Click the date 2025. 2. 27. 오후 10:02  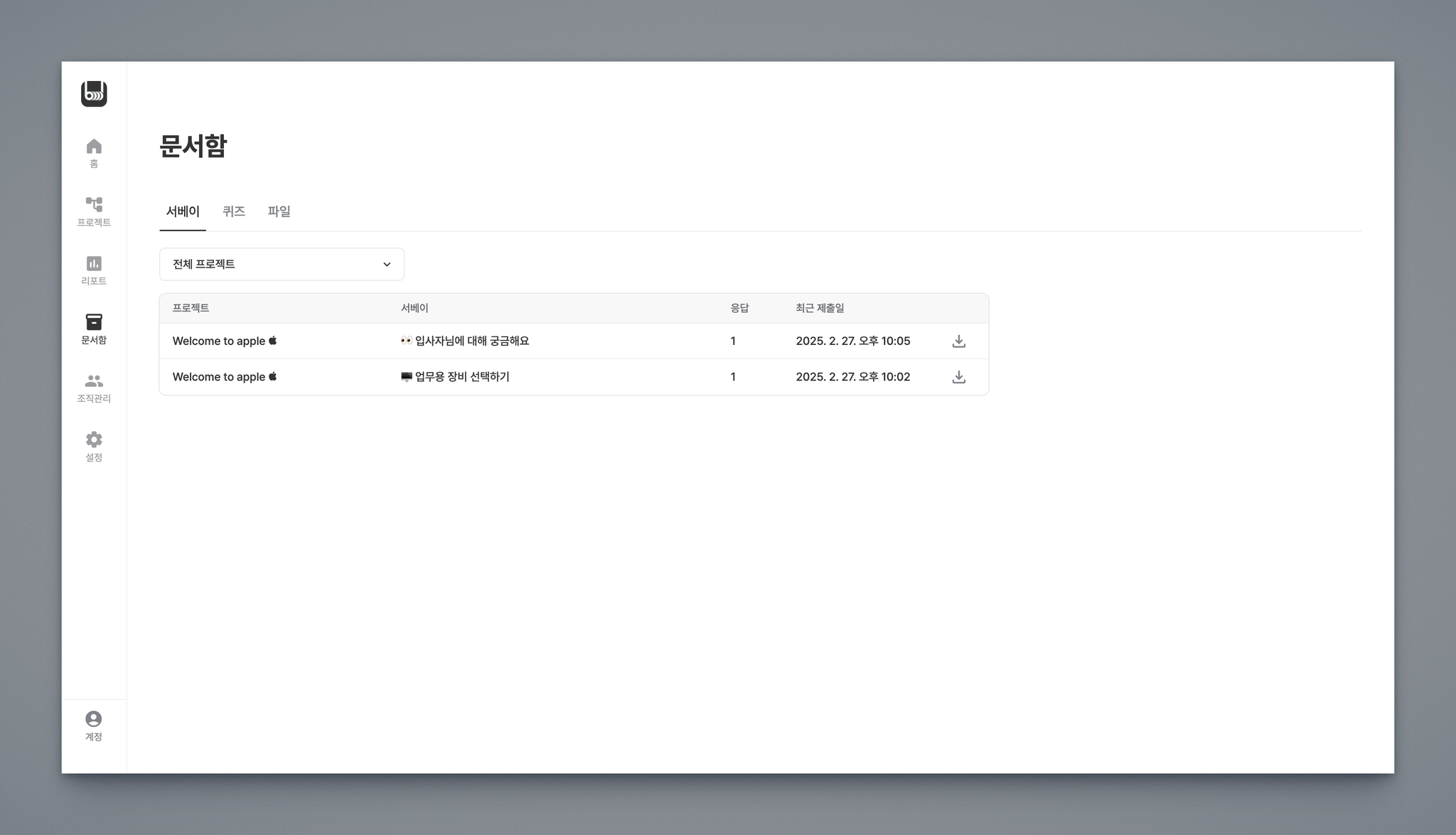pyautogui.click(x=853, y=377)
